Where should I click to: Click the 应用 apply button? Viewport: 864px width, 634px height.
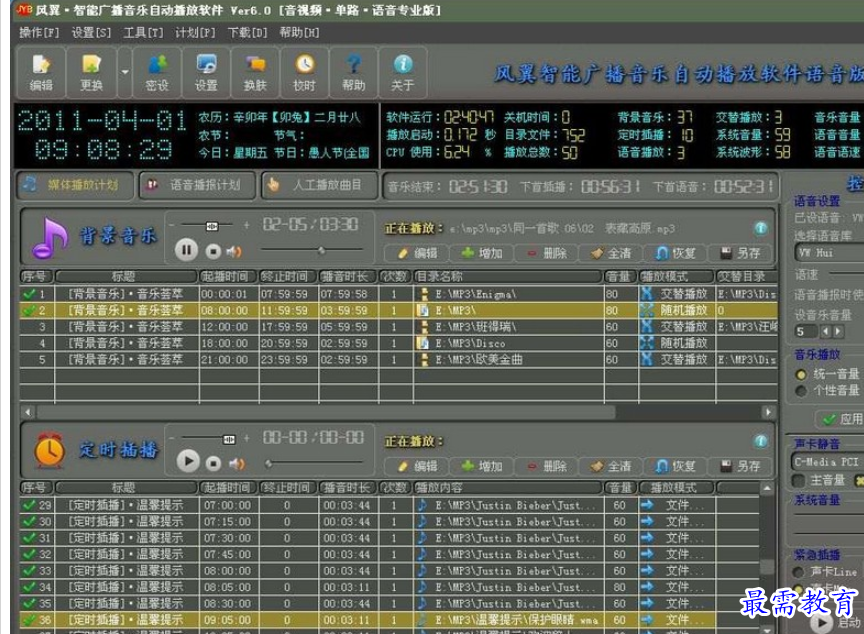point(840,419)
